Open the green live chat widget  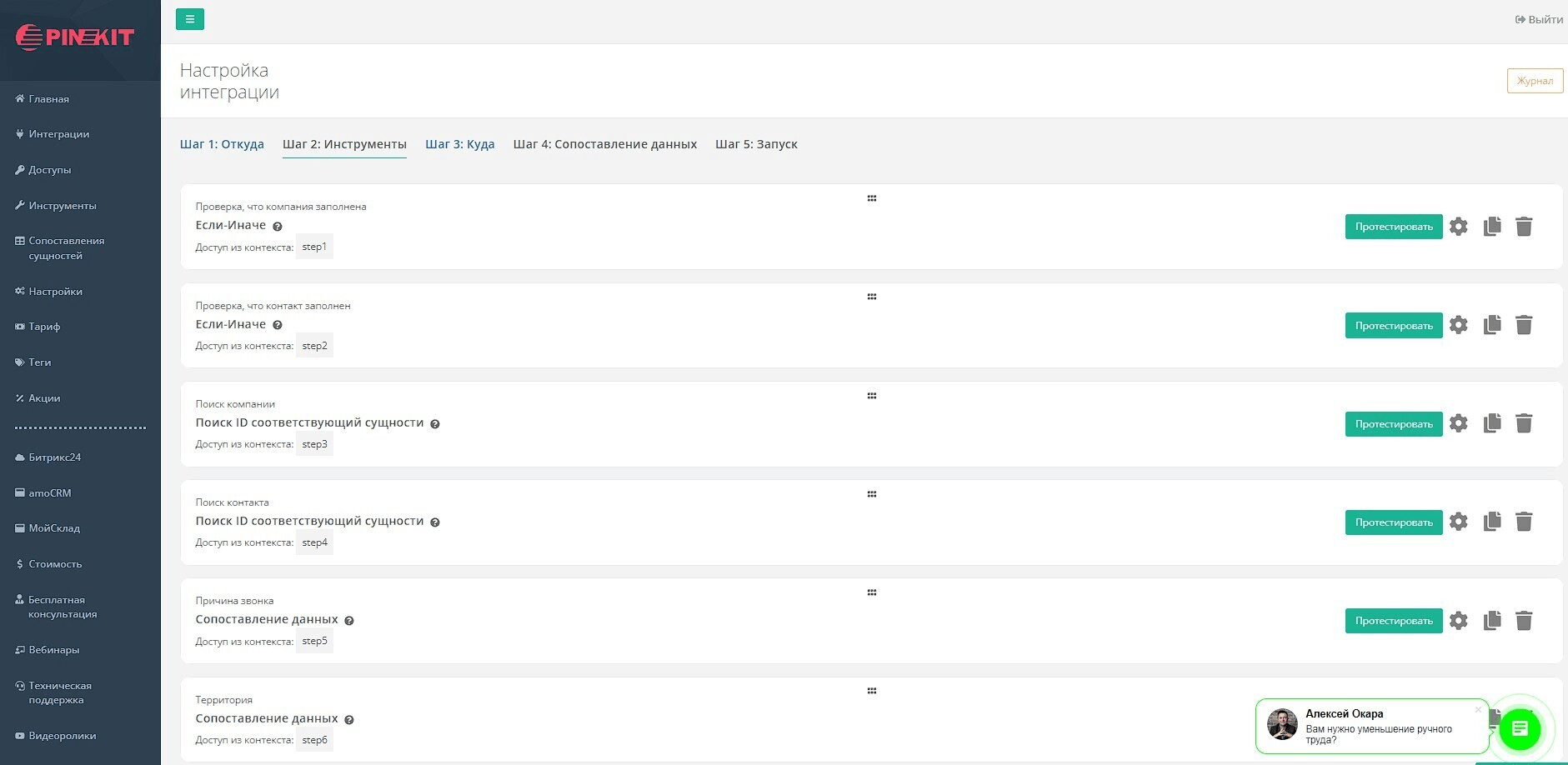(x=1520, y=729)
